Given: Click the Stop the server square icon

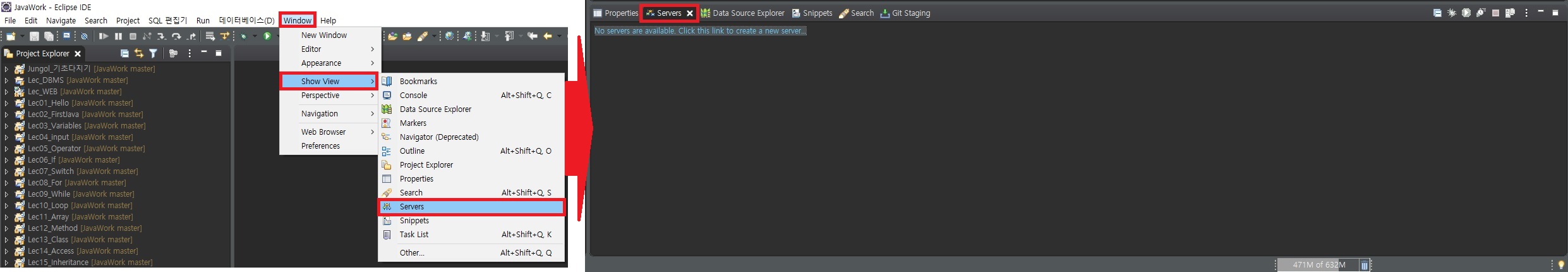Looking at the screenshot, I should tap(1495, 13).
